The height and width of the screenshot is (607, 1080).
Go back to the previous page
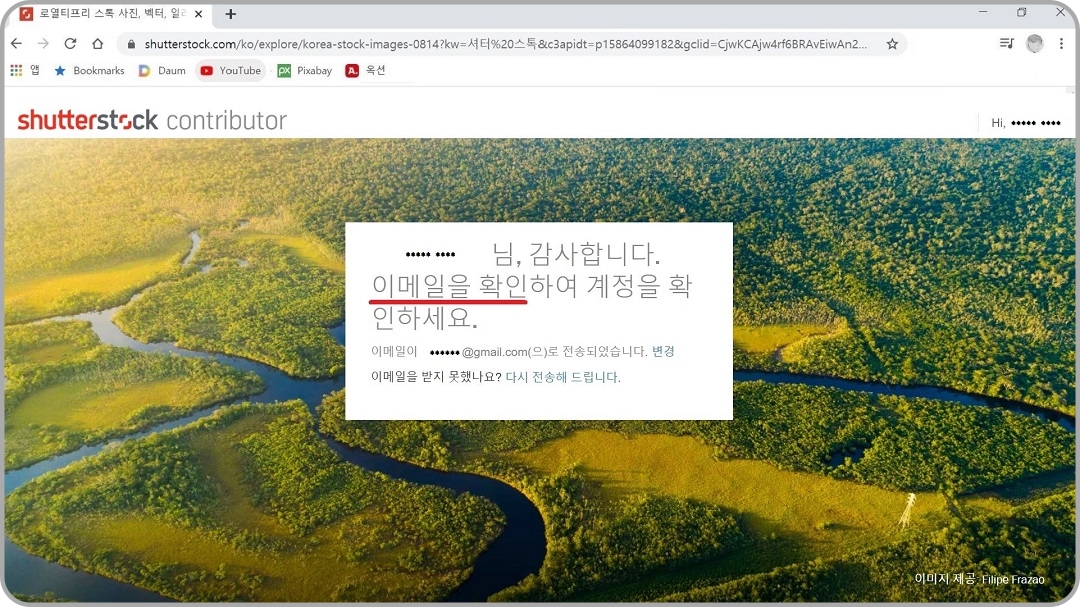click(x=16, y=43)
